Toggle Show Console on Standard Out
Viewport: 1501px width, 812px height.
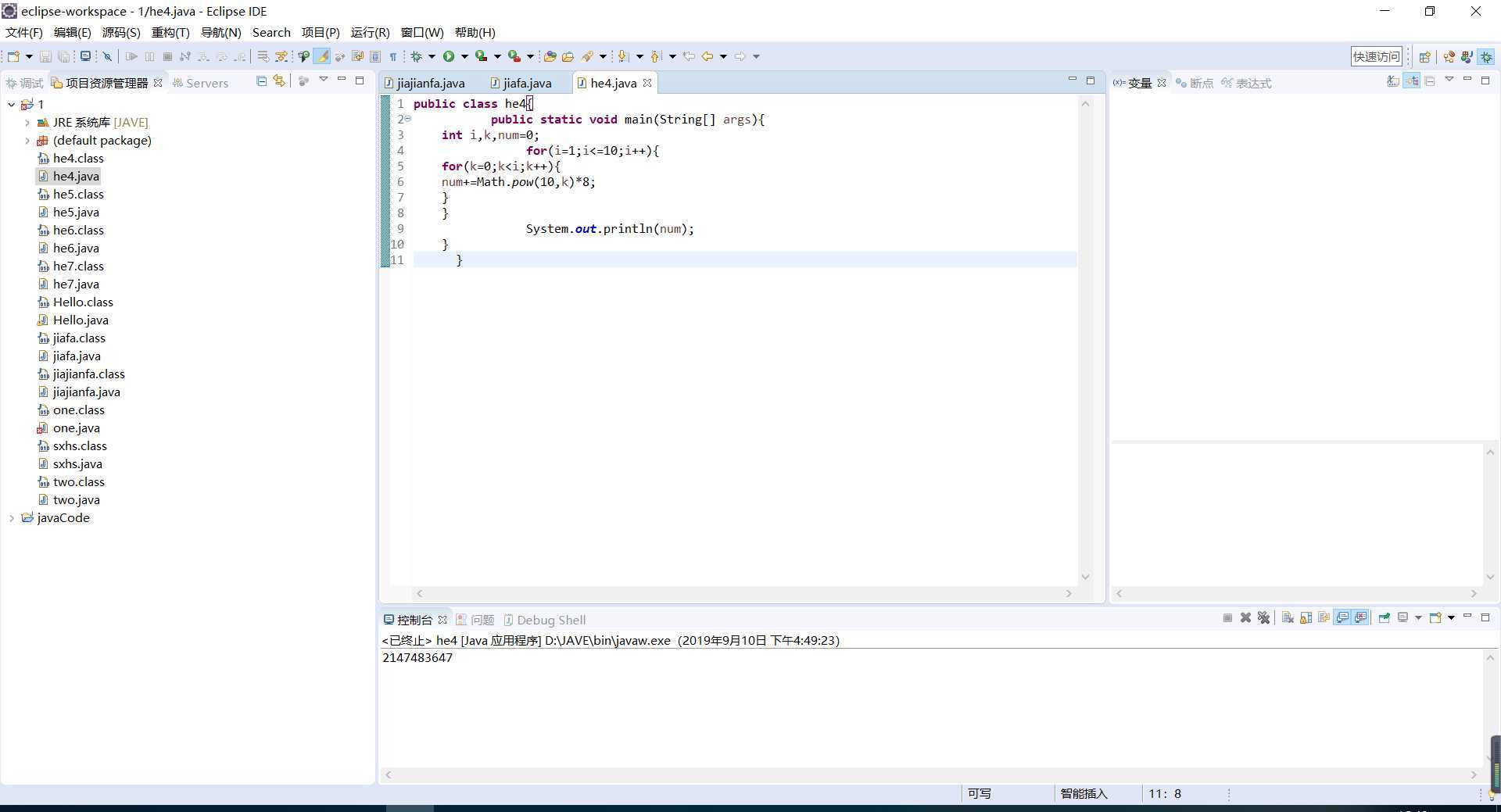[1342, 617]
